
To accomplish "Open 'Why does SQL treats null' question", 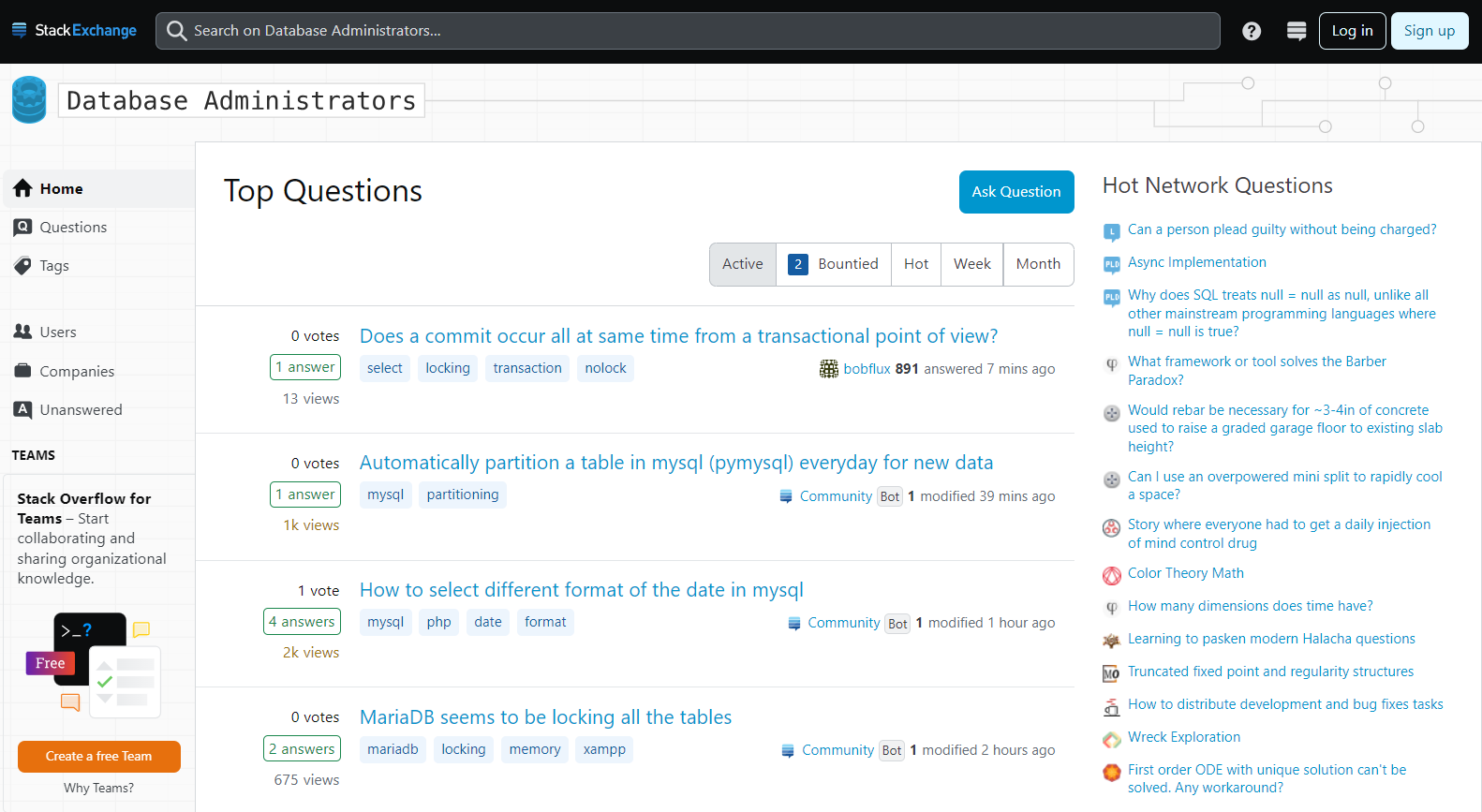I will (x=1282, y=313).
